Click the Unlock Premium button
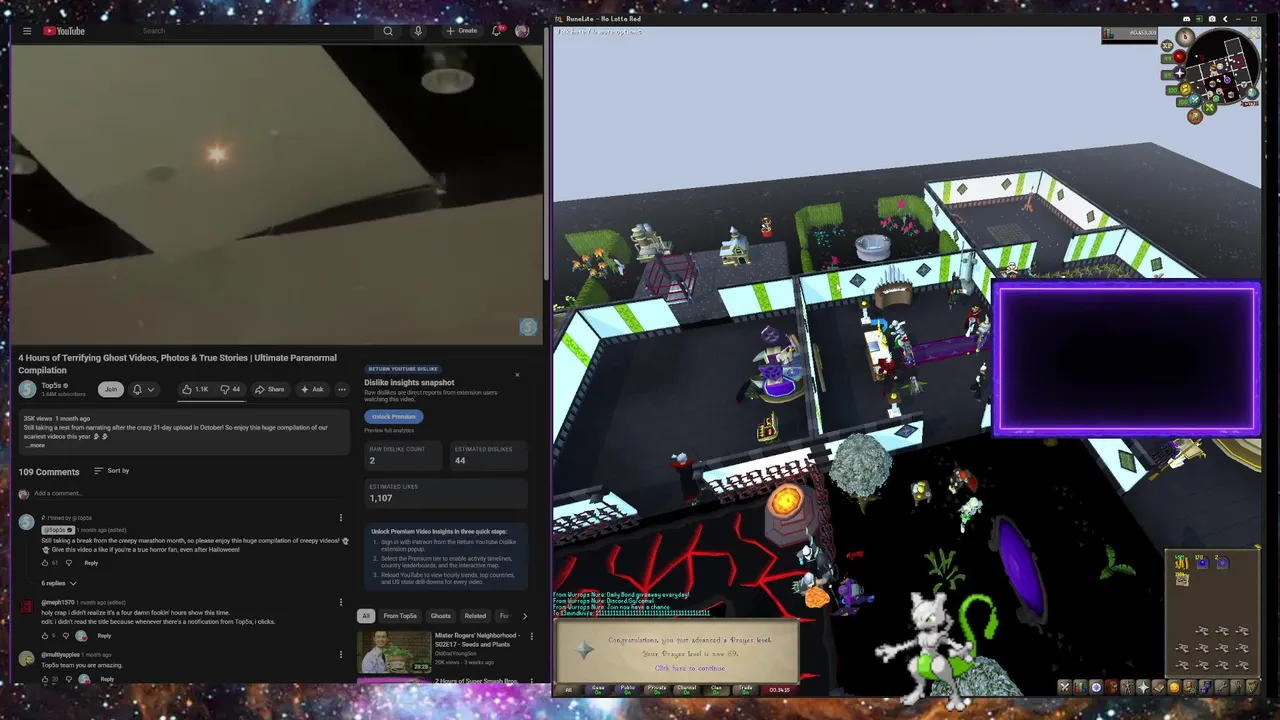Viewport: 1280px width, 720px height. pos(394,416)
